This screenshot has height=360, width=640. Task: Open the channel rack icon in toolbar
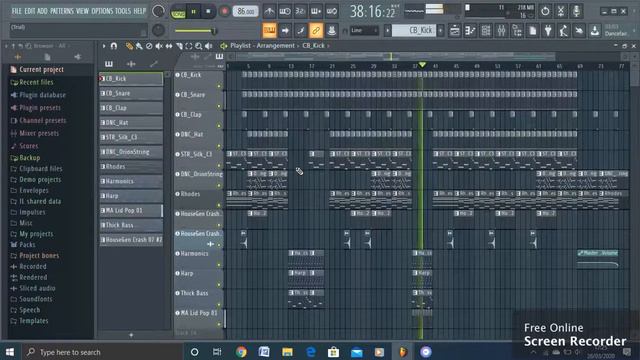486,30
